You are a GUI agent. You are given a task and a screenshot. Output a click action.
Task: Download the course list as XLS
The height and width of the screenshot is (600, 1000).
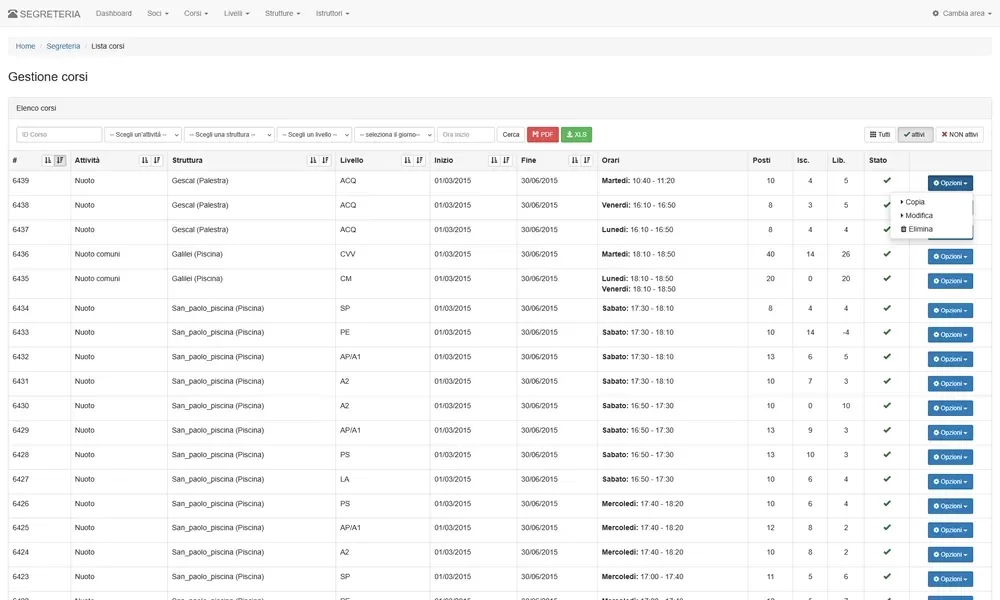(577, 135)
